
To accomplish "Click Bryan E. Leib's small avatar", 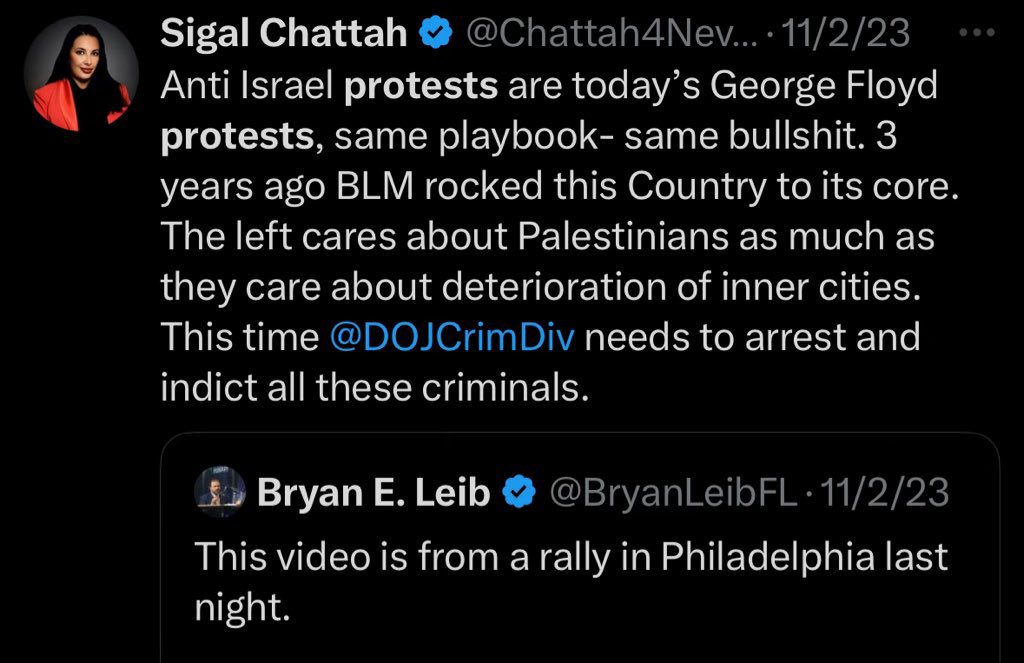I will point(221,491).
